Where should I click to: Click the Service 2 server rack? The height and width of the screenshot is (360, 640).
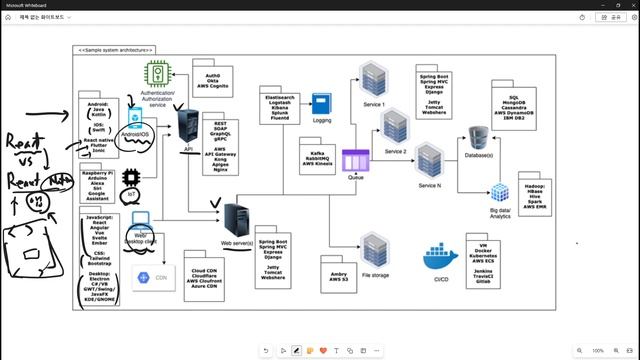click(395, 127)
